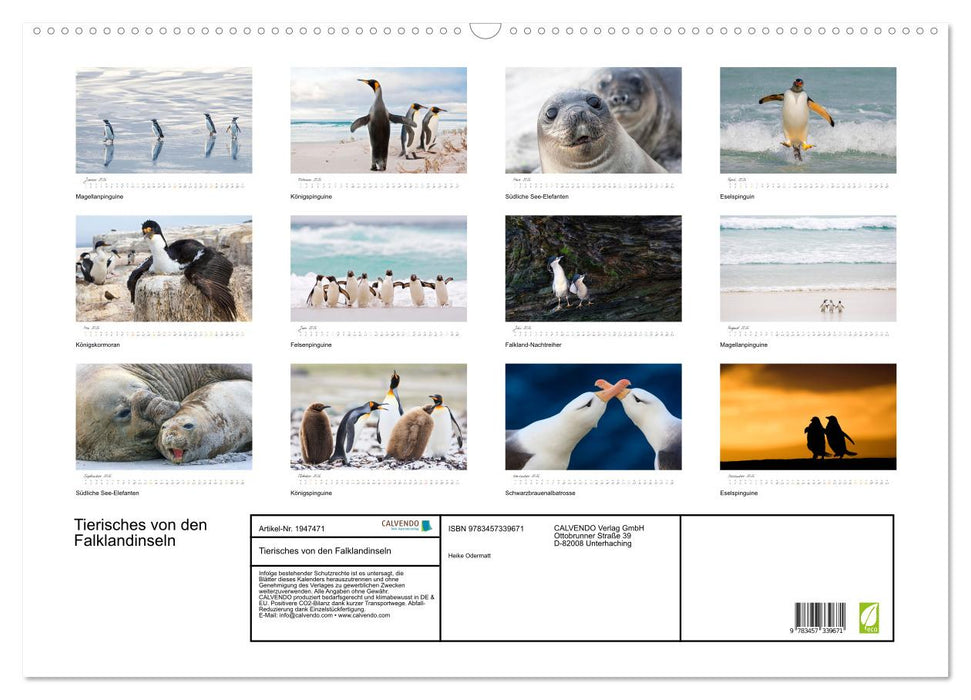This screenshot has width=971, height=700.
Task: Select the Heike Odermatt author name
Action: pos(471,555)
